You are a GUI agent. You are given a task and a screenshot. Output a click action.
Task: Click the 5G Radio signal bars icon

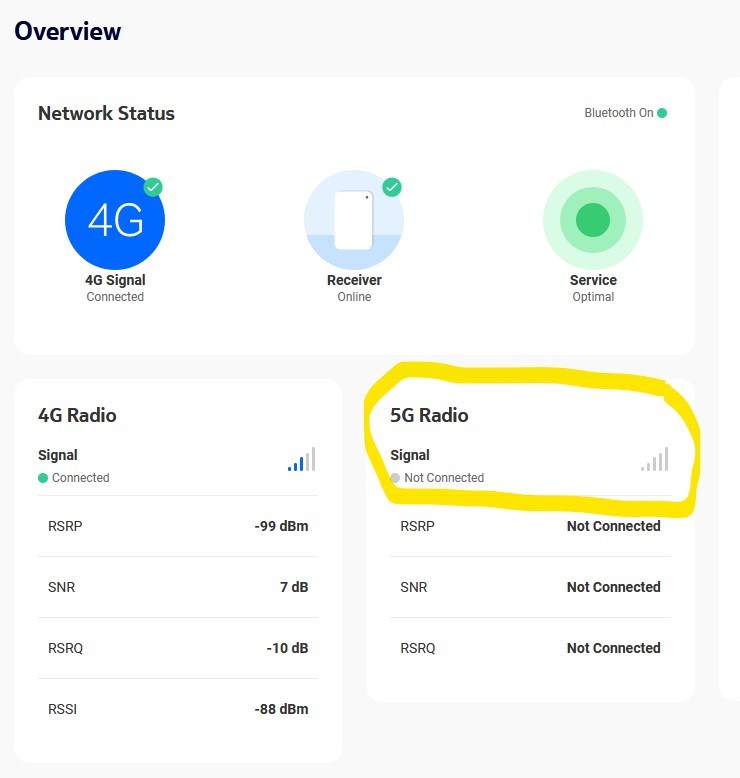click(x=655, y=460)
